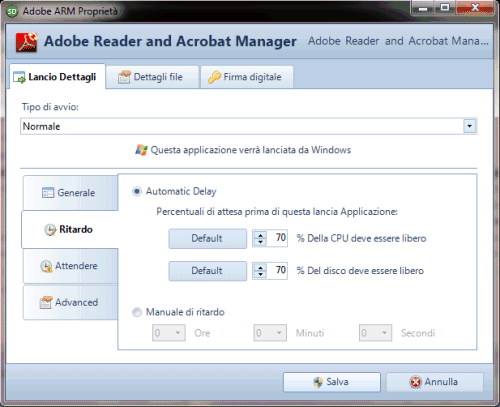Click '% Della CPU deve essere libero' text
500x407 pixels.
pyautogui.click(x=361, y=238)
